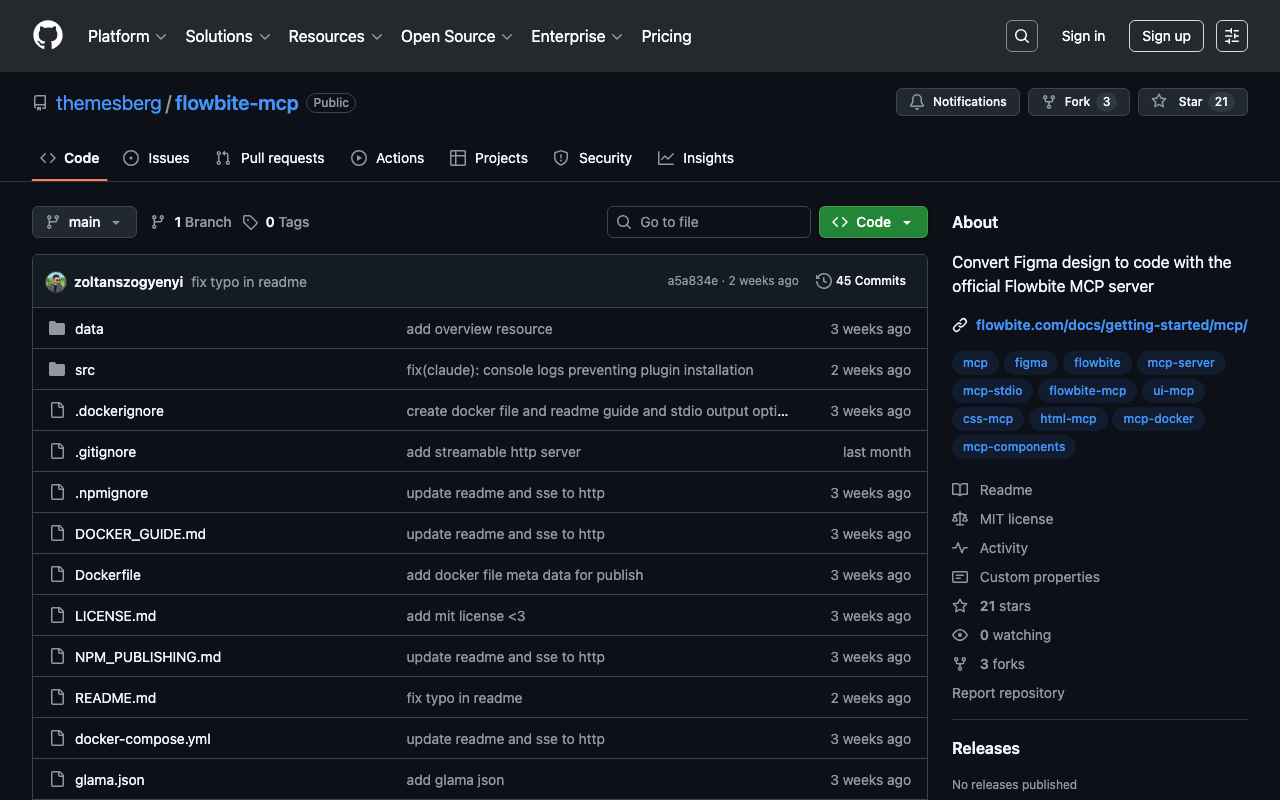Select the mcp-docker topic tag

point(1158,419)
